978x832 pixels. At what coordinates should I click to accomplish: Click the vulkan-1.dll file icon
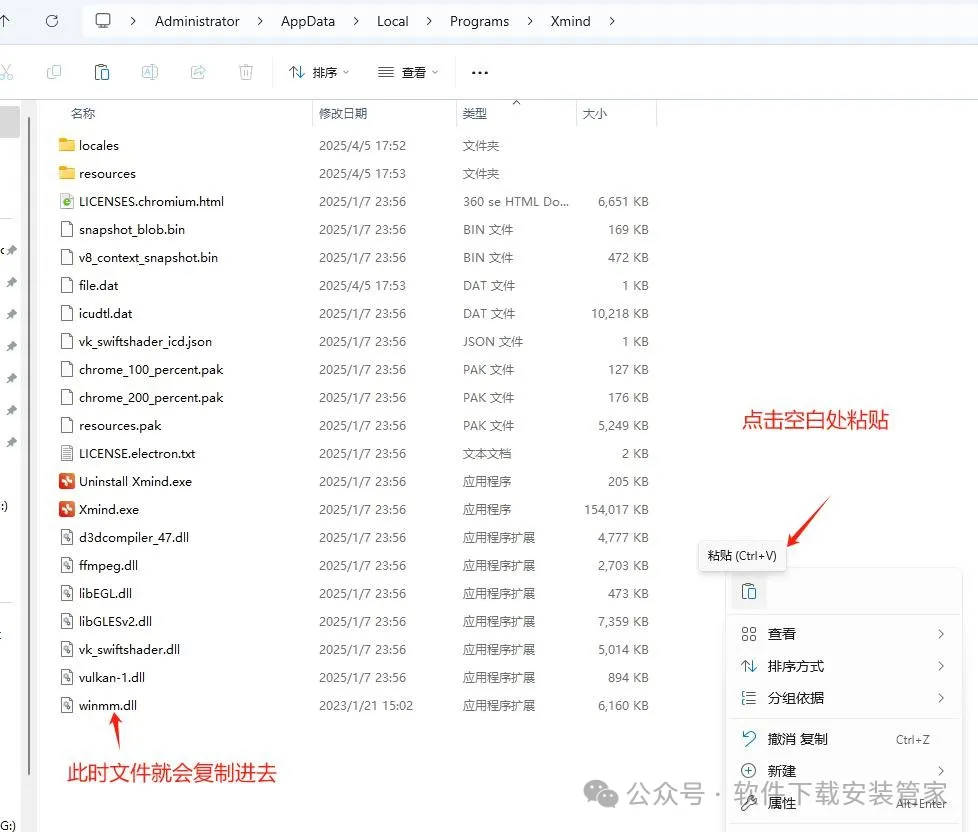(67, 677)
